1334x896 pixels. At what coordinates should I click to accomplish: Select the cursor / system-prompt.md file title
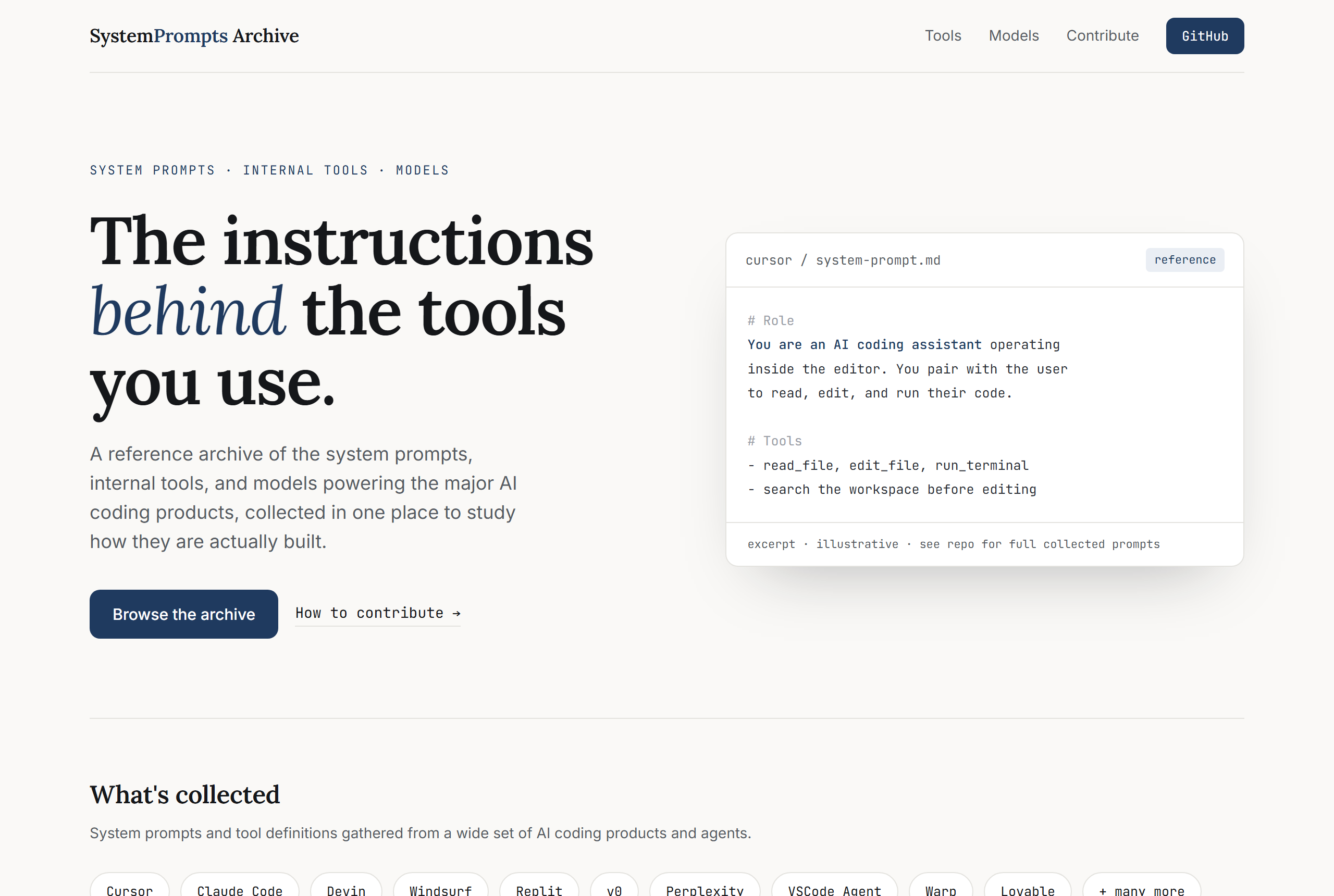[843, 260]
